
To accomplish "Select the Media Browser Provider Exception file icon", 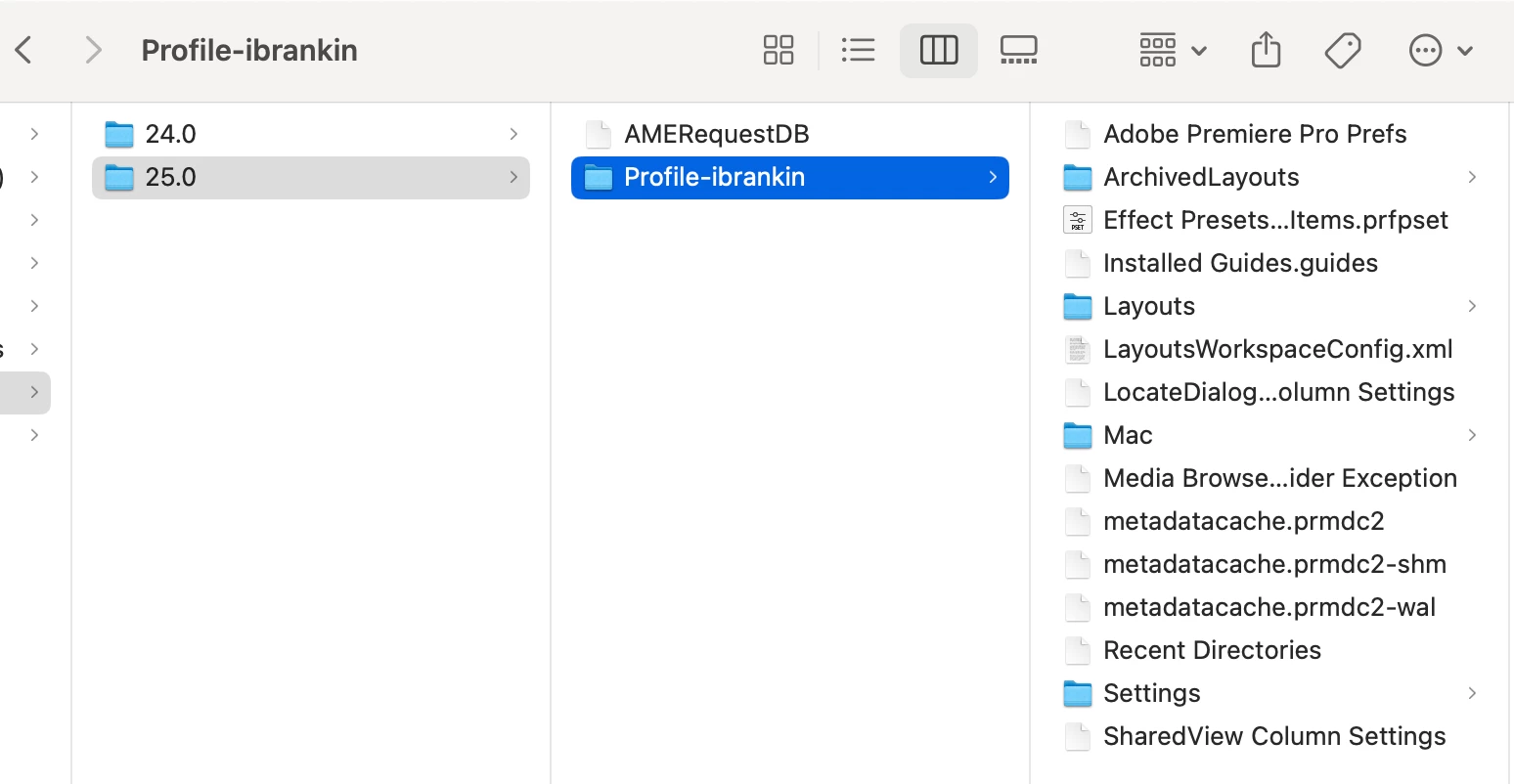I will (x=1078, y=478).
